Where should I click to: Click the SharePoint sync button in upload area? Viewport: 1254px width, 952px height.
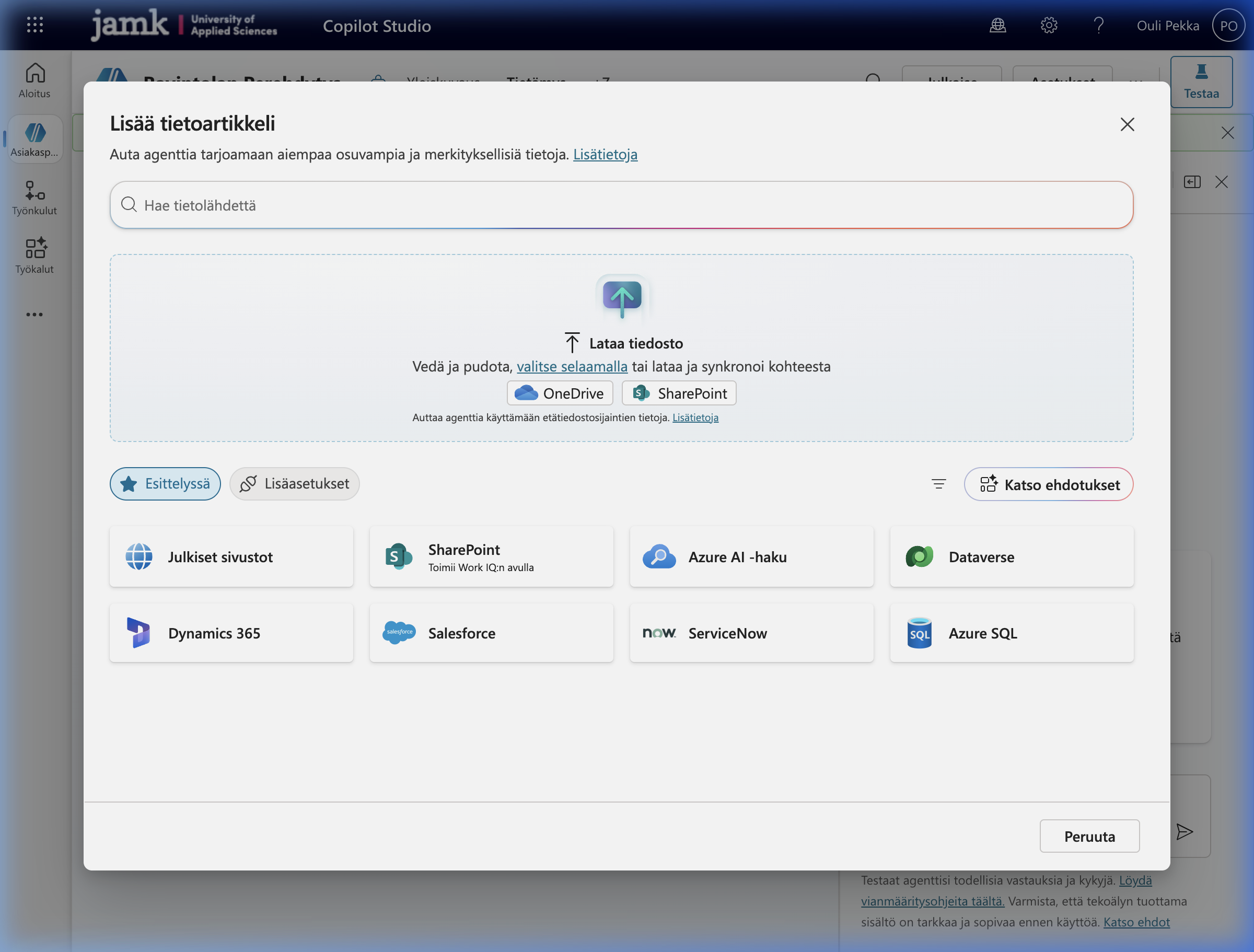tap(679, 393)
